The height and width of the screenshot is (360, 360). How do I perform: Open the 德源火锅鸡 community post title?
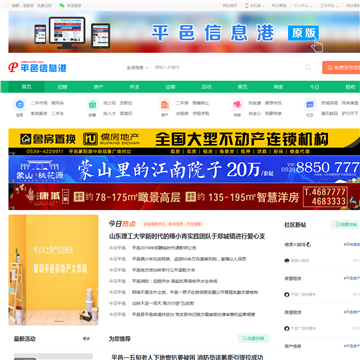[297, 244]
